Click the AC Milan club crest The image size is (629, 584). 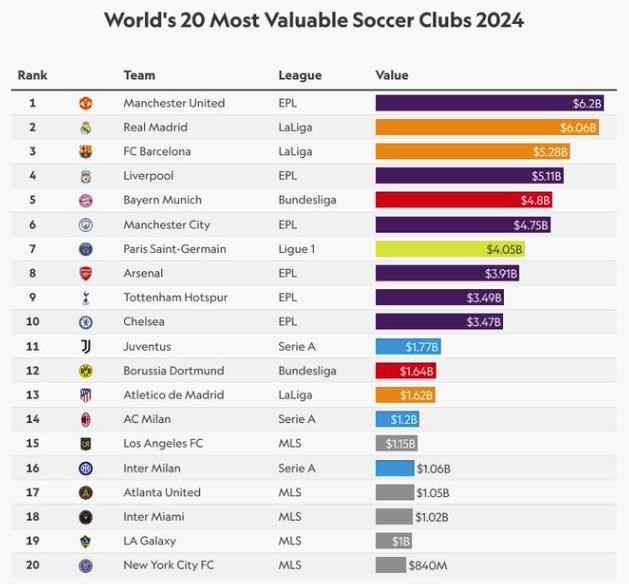tap(86, 419)
